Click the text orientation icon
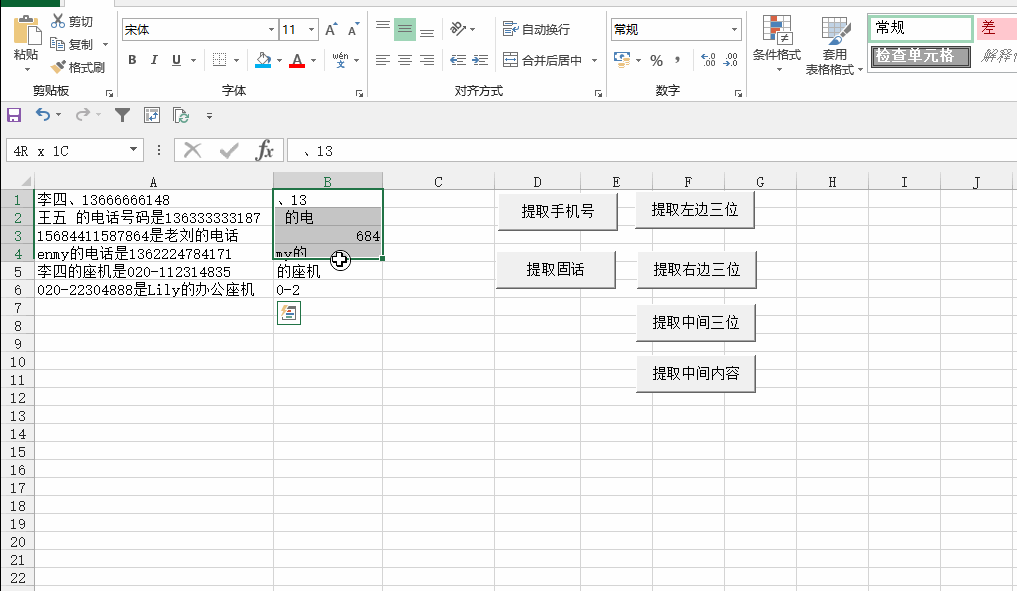The height and width of the screenshot is (591, 1017). (x=458, y=29)
